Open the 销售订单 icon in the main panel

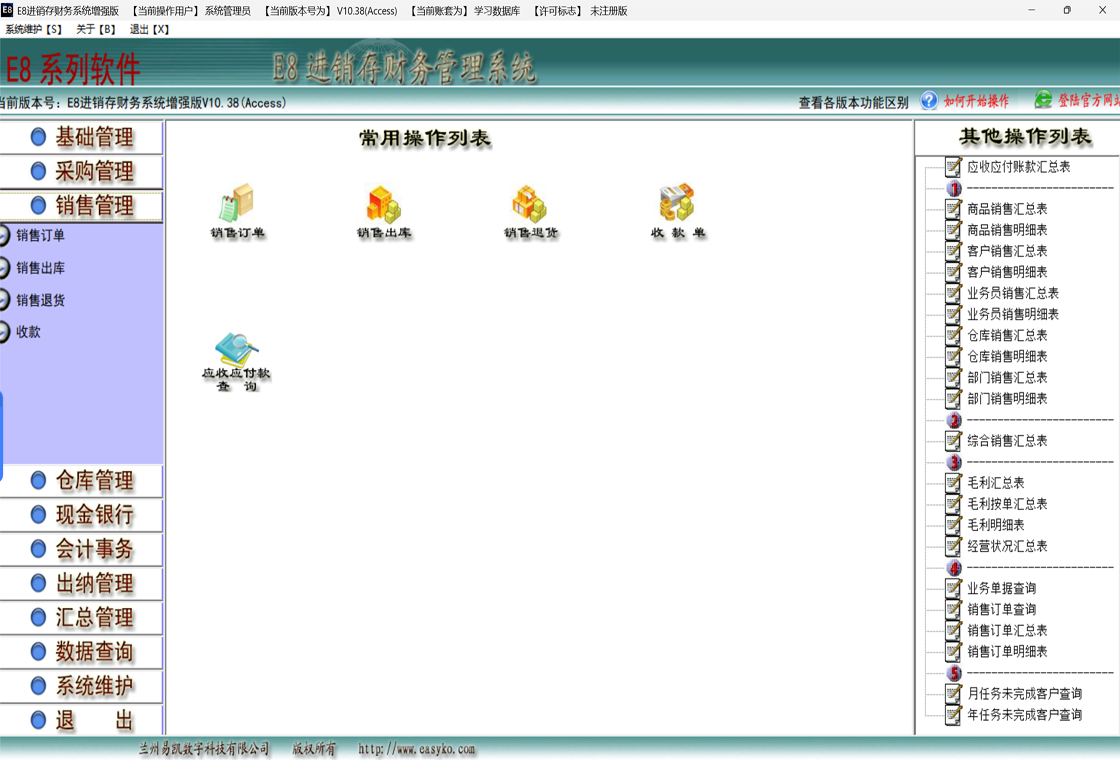point(237,204)
